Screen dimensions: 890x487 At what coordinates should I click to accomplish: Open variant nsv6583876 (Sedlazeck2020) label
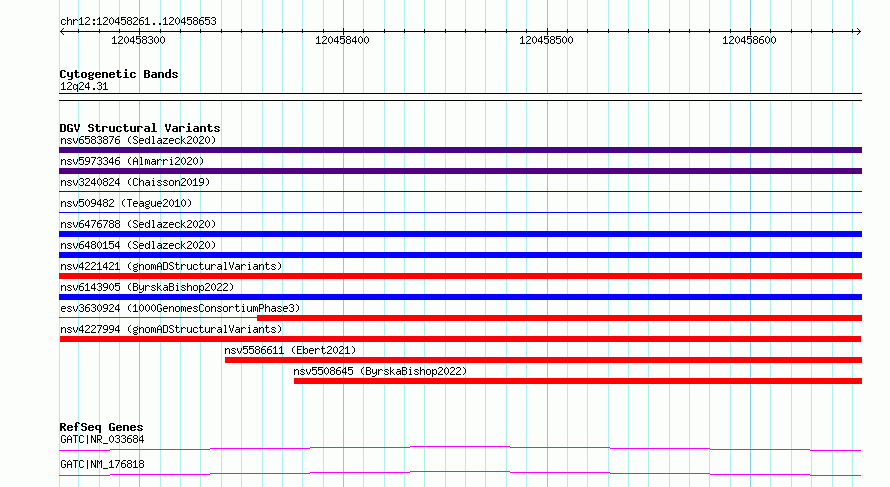point(138,140)
